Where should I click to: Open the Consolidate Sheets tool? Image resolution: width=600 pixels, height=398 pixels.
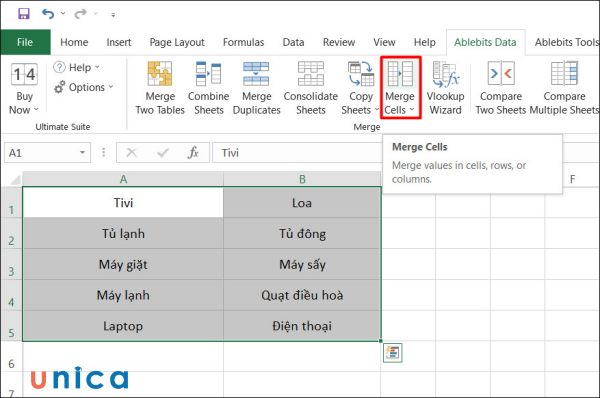point(311,88)
